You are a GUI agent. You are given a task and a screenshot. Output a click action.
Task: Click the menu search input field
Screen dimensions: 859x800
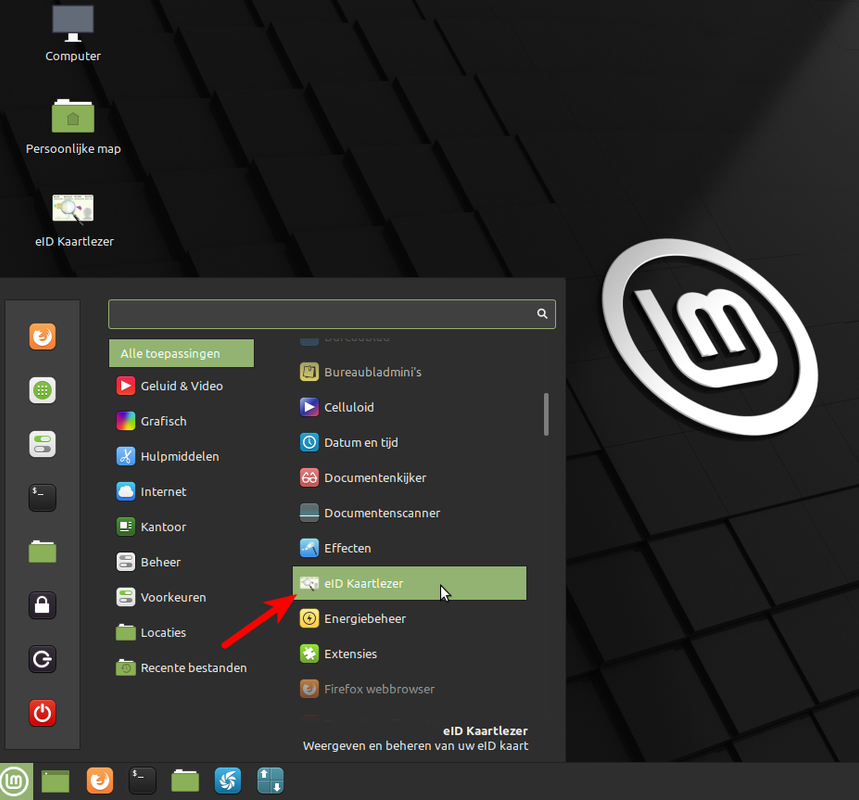pyautogui.click(x=332, y=314)
